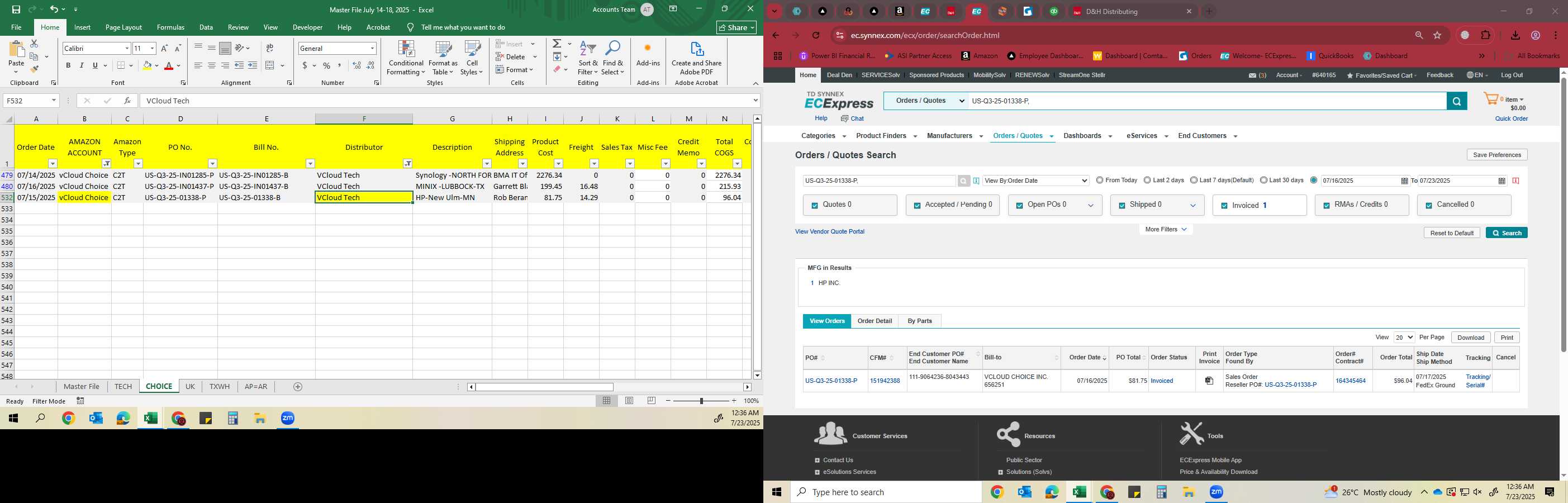Click the Percent Style icon
Viewport: 1568px width, 503px height.
pos(327,65)
